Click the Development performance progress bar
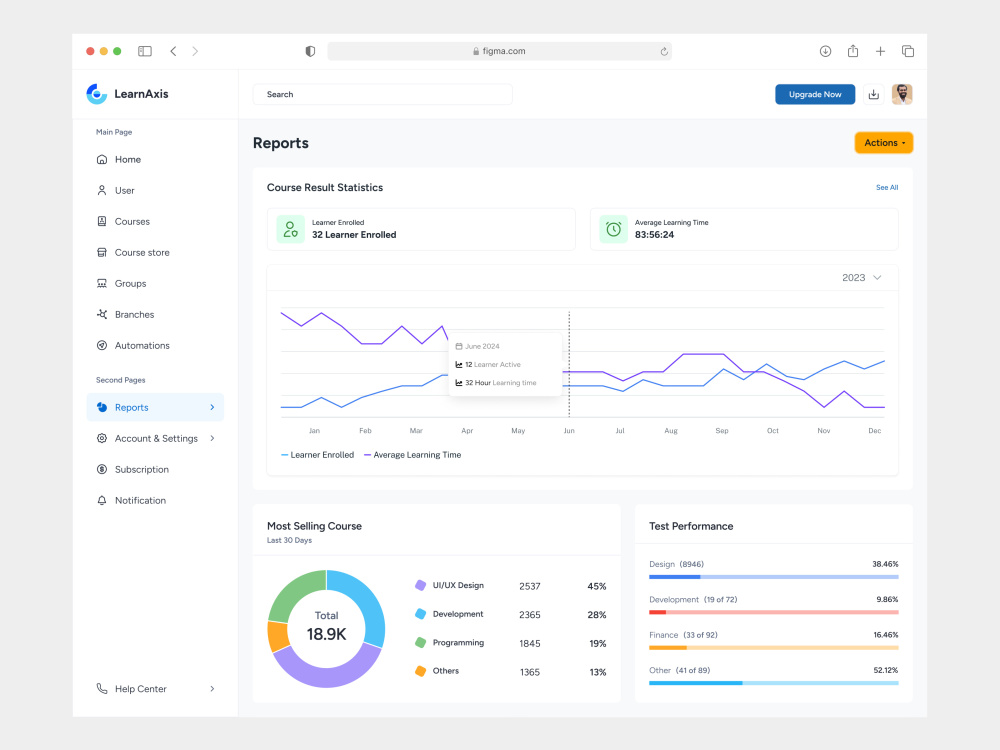Image resolution: width=1000 pixels, height=750 pixels. coord(774,612)
